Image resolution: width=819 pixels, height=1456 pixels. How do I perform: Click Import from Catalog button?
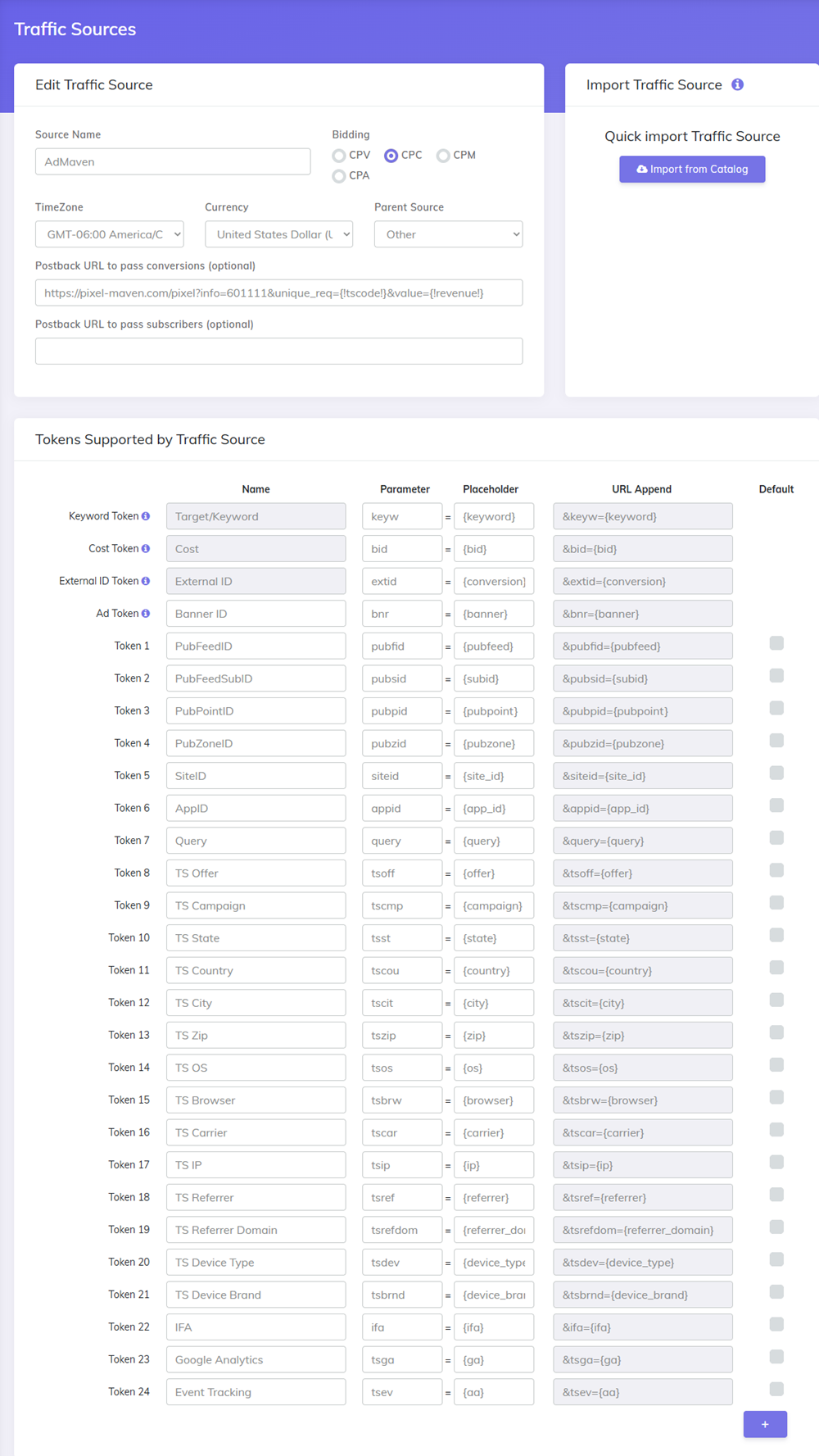pyautogui.click(x=692, y=169)
